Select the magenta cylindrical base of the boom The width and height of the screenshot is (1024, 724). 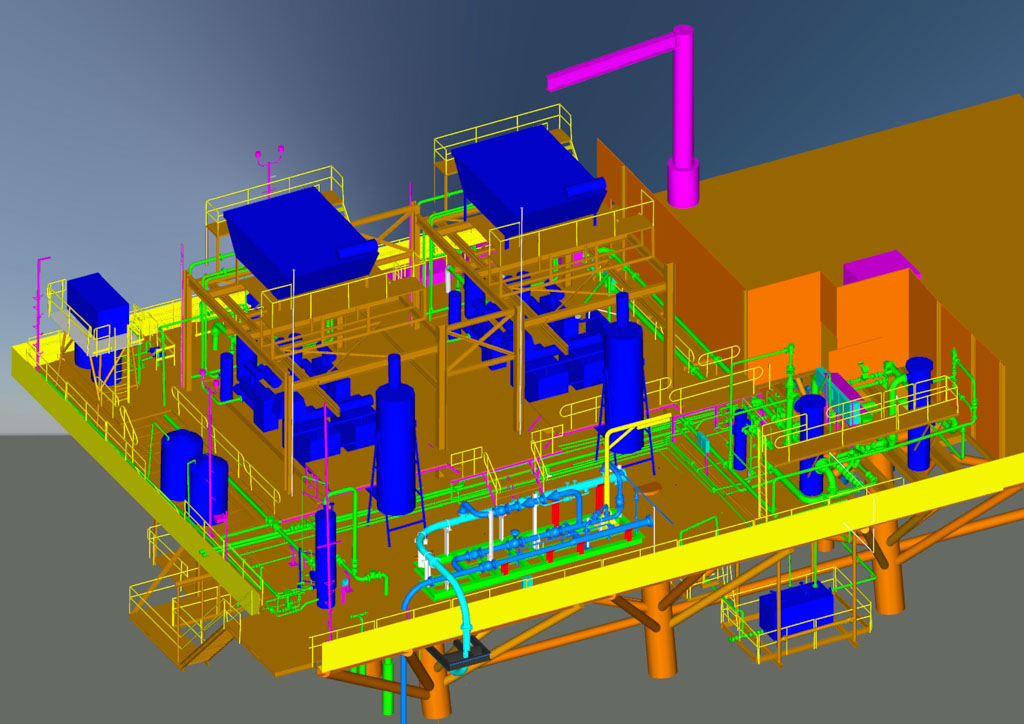683,184
